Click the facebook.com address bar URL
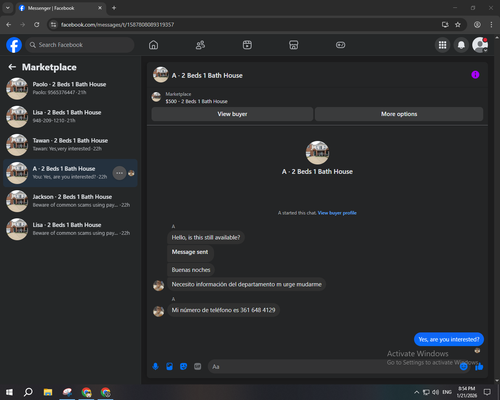 click(117, 25)
